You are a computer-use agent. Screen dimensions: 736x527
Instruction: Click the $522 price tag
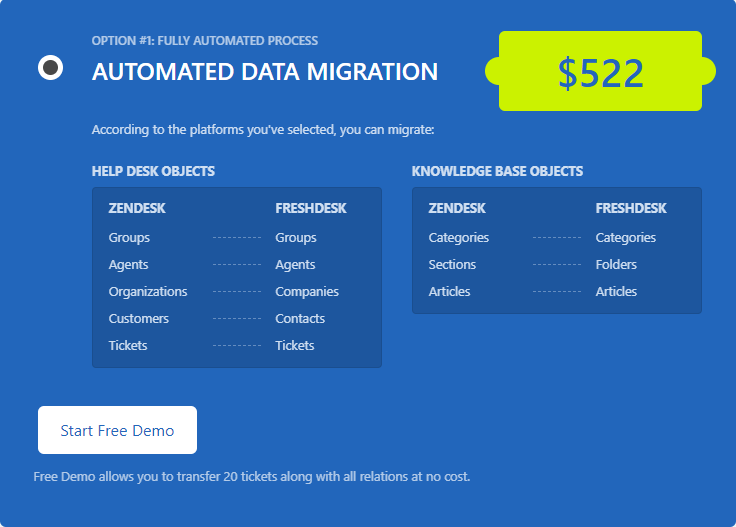600,71
